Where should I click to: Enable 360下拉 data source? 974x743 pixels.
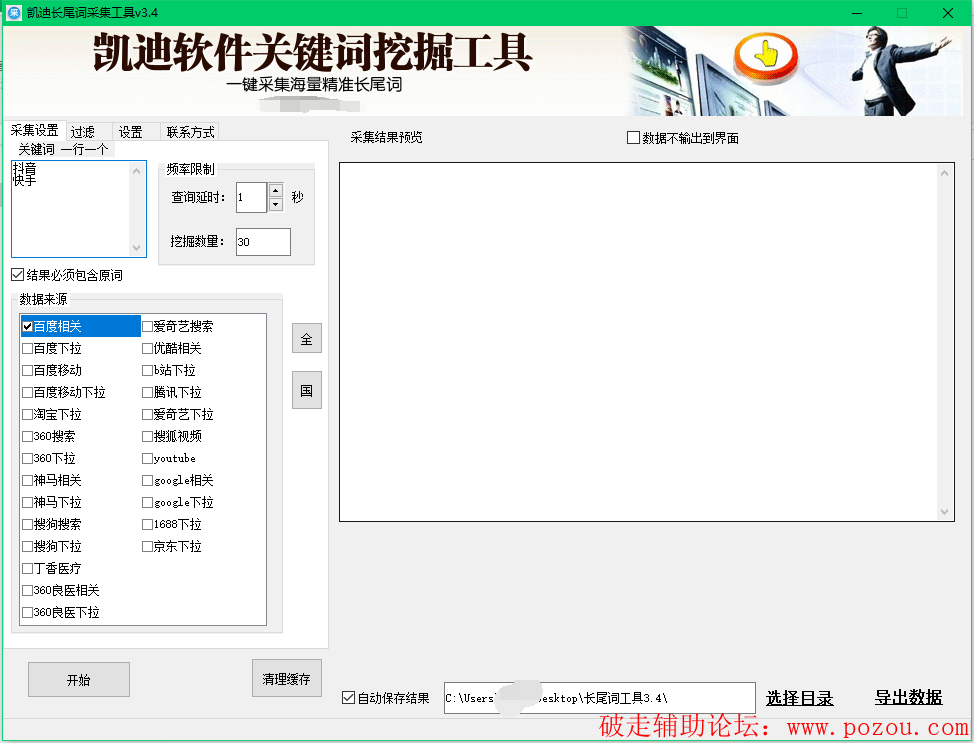click(x=27, y=458)
